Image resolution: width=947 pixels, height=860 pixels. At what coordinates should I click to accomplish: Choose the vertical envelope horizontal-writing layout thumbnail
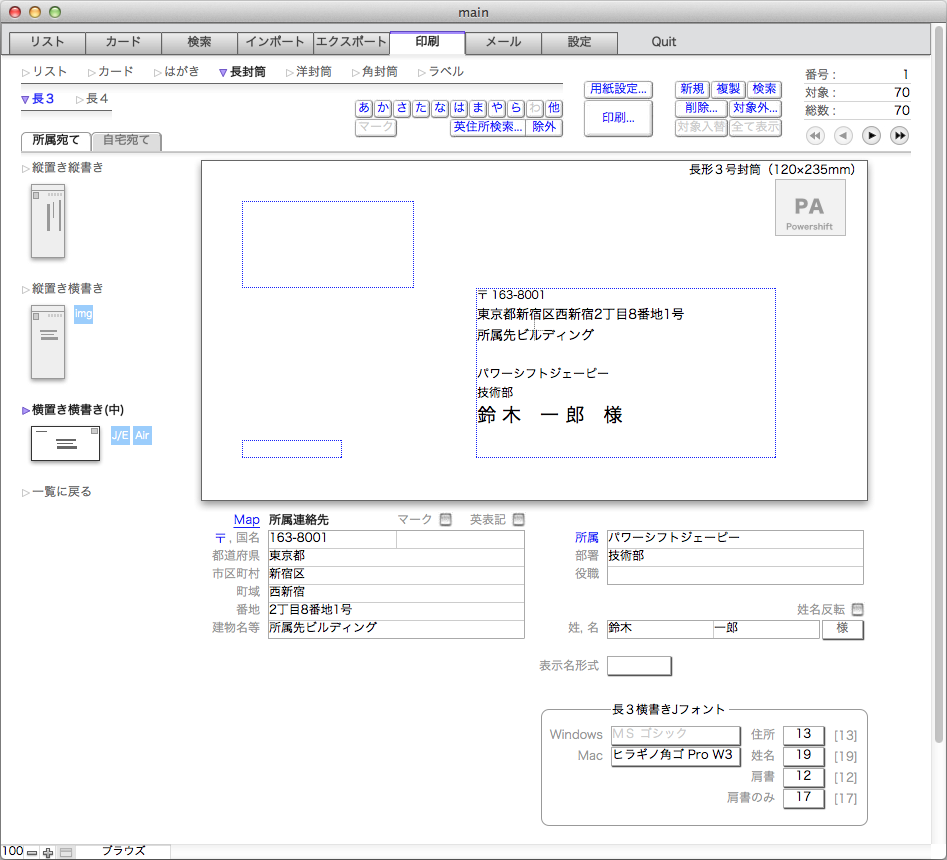48,342
